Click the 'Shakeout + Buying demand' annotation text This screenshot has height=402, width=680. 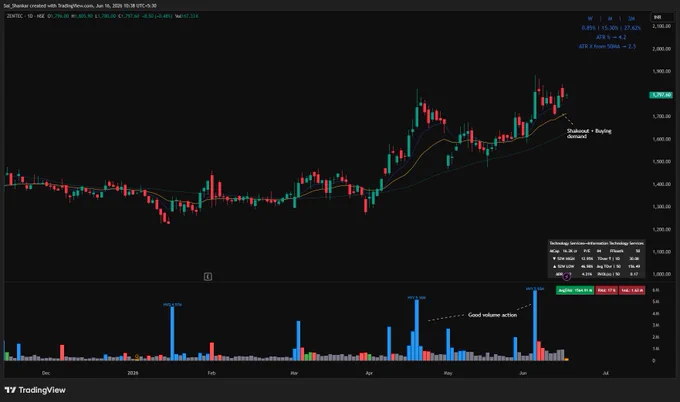tap(589, 133)
